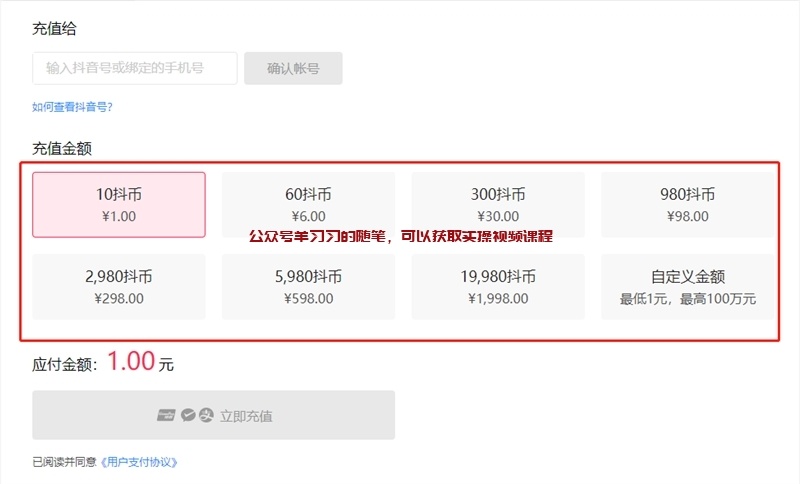The height and width of the screenshot is (484, 800).
Task: Click the bank card payment icon
Action: [166, 415]
